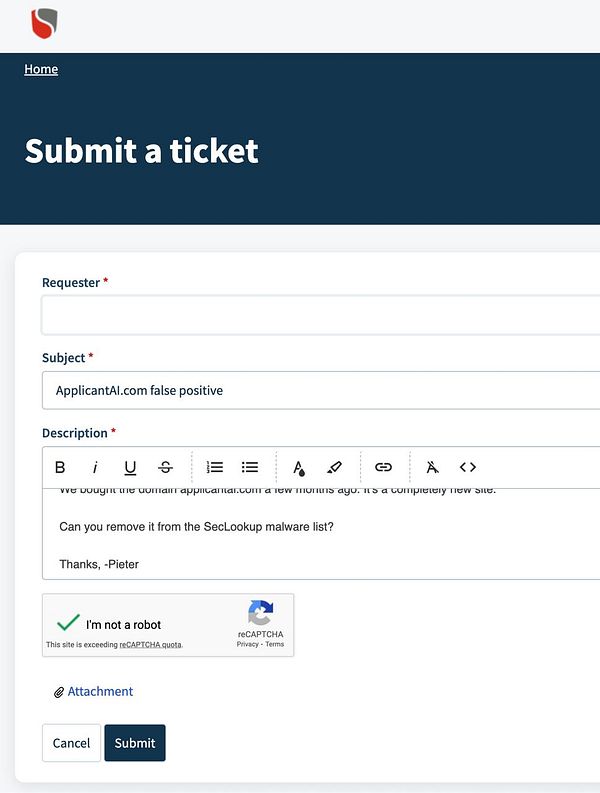Open the Home breadcrumb link
Screen dimensions: 600x793
(x=41, y=69)
